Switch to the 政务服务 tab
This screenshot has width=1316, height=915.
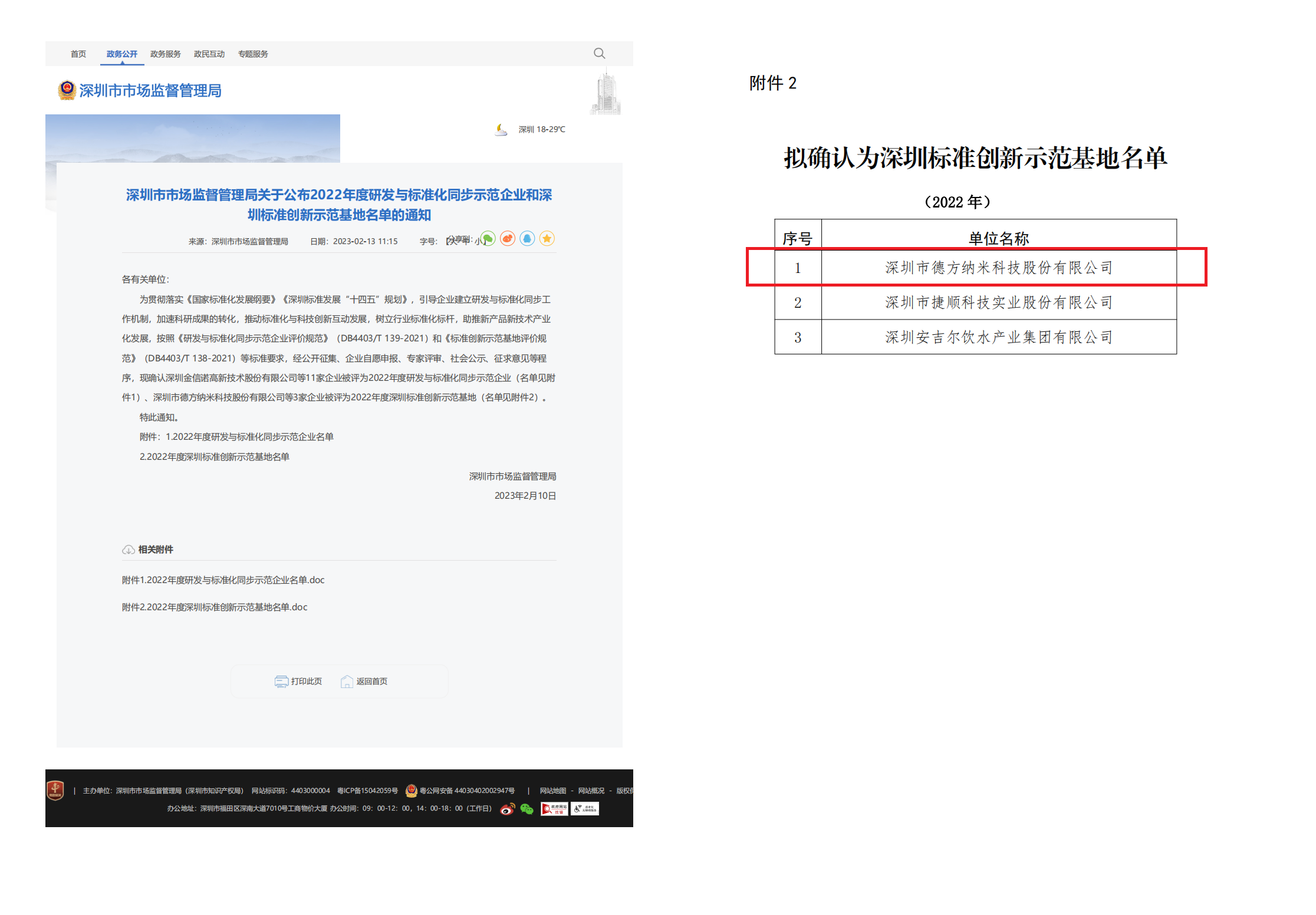coord(165,54)
